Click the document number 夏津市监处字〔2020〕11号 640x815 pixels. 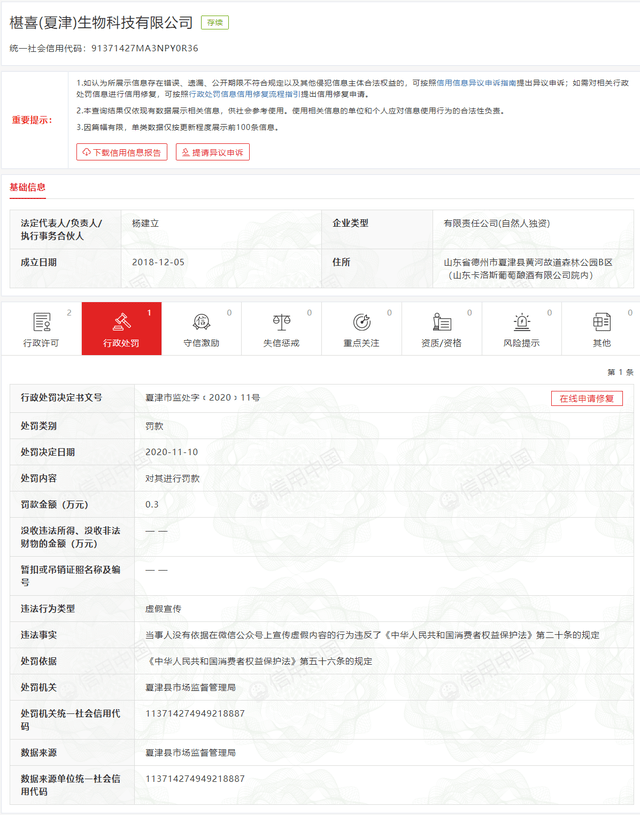[203, 398]
